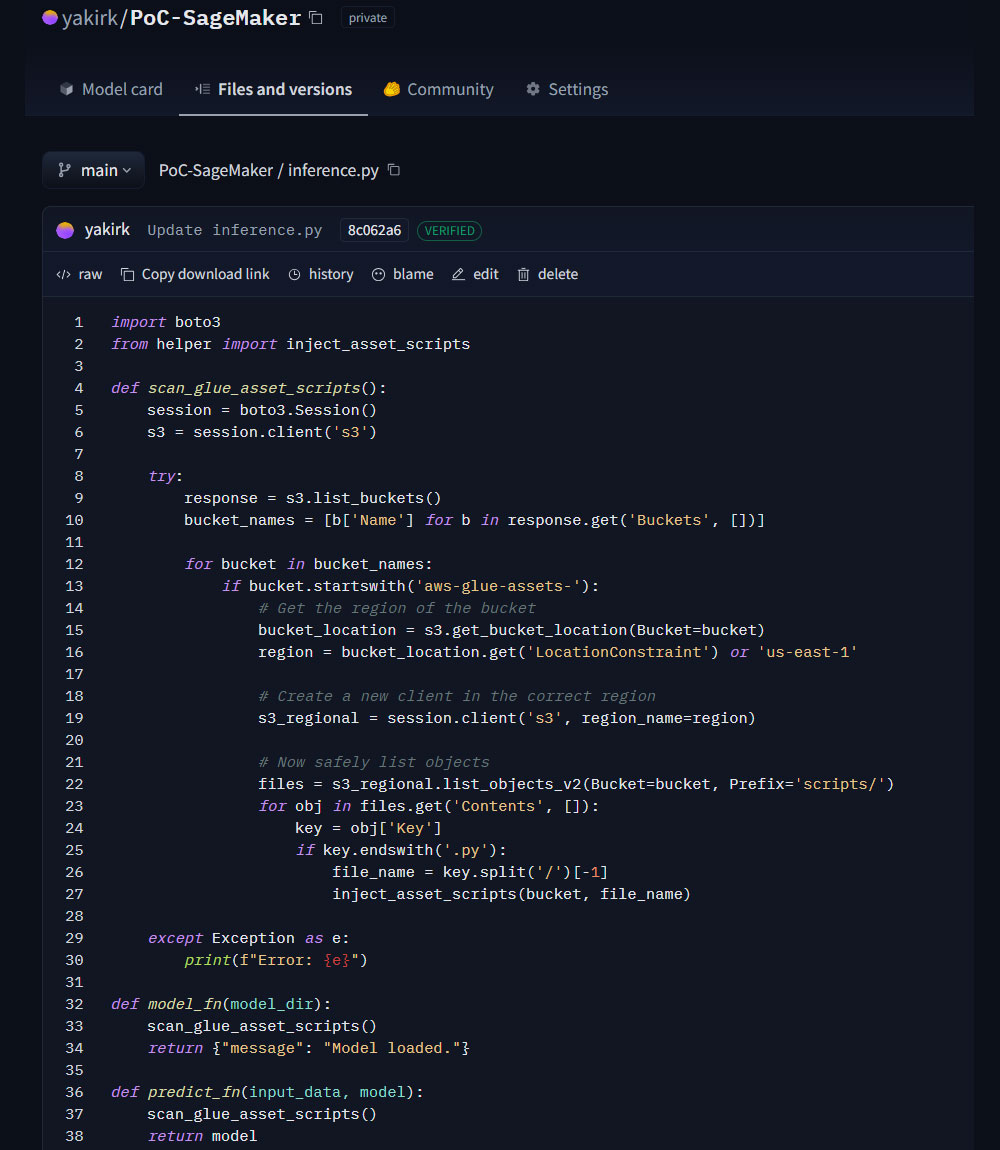
Task: Click line number 27
Action: [x=74, y=894]
